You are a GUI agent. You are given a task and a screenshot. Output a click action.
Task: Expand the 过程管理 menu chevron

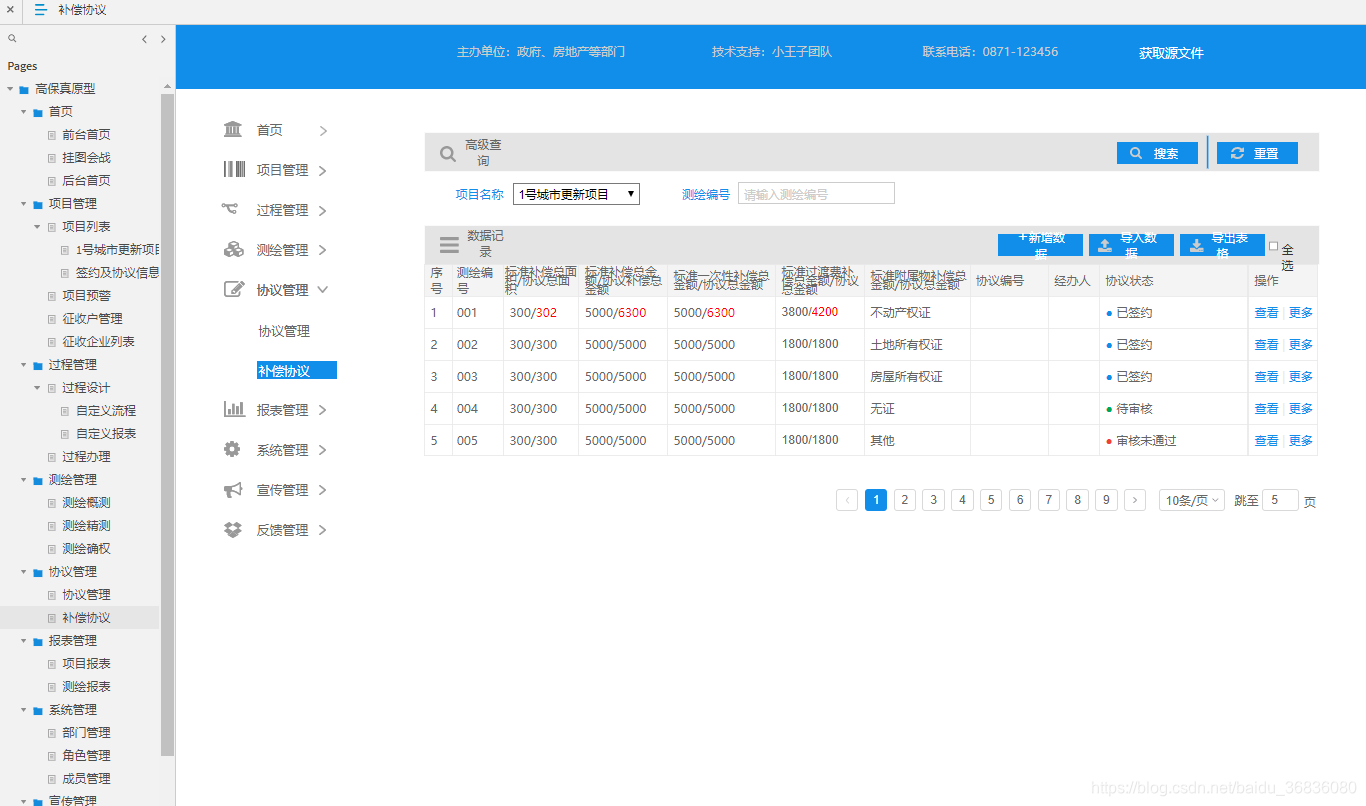(323, 210)
